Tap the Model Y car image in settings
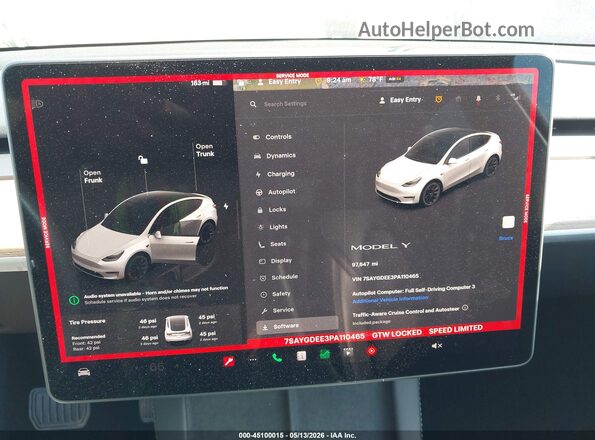Screen dimensions: 595x440 click(439, 167)
